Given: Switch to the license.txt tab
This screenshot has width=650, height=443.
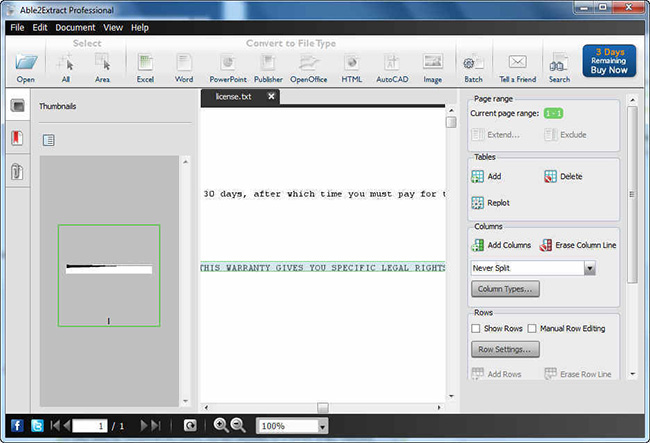Looking at the screenshot, I should click(x=240, y=98).
